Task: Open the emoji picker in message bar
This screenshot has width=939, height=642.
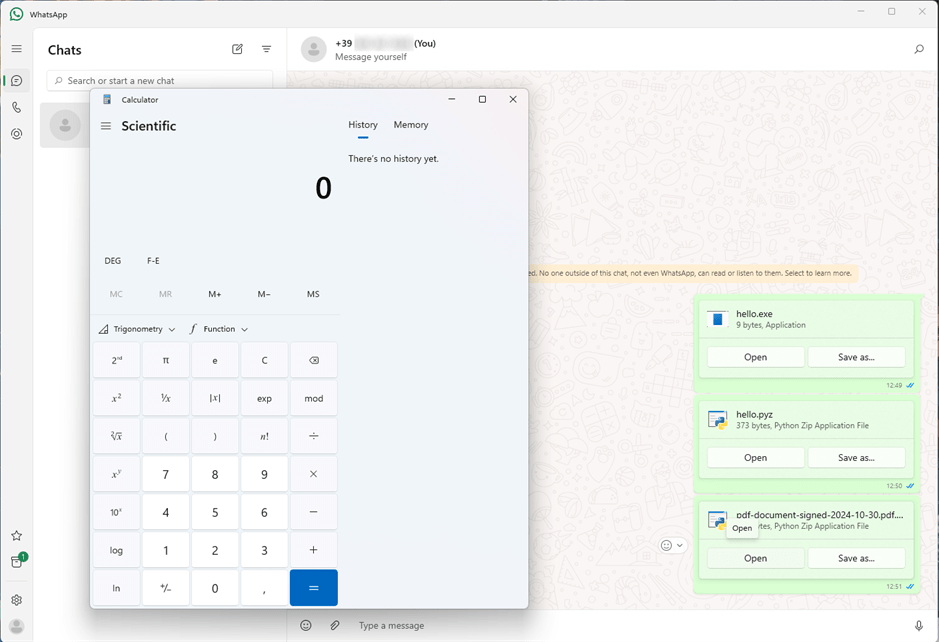Action: (x=306, y=625)
